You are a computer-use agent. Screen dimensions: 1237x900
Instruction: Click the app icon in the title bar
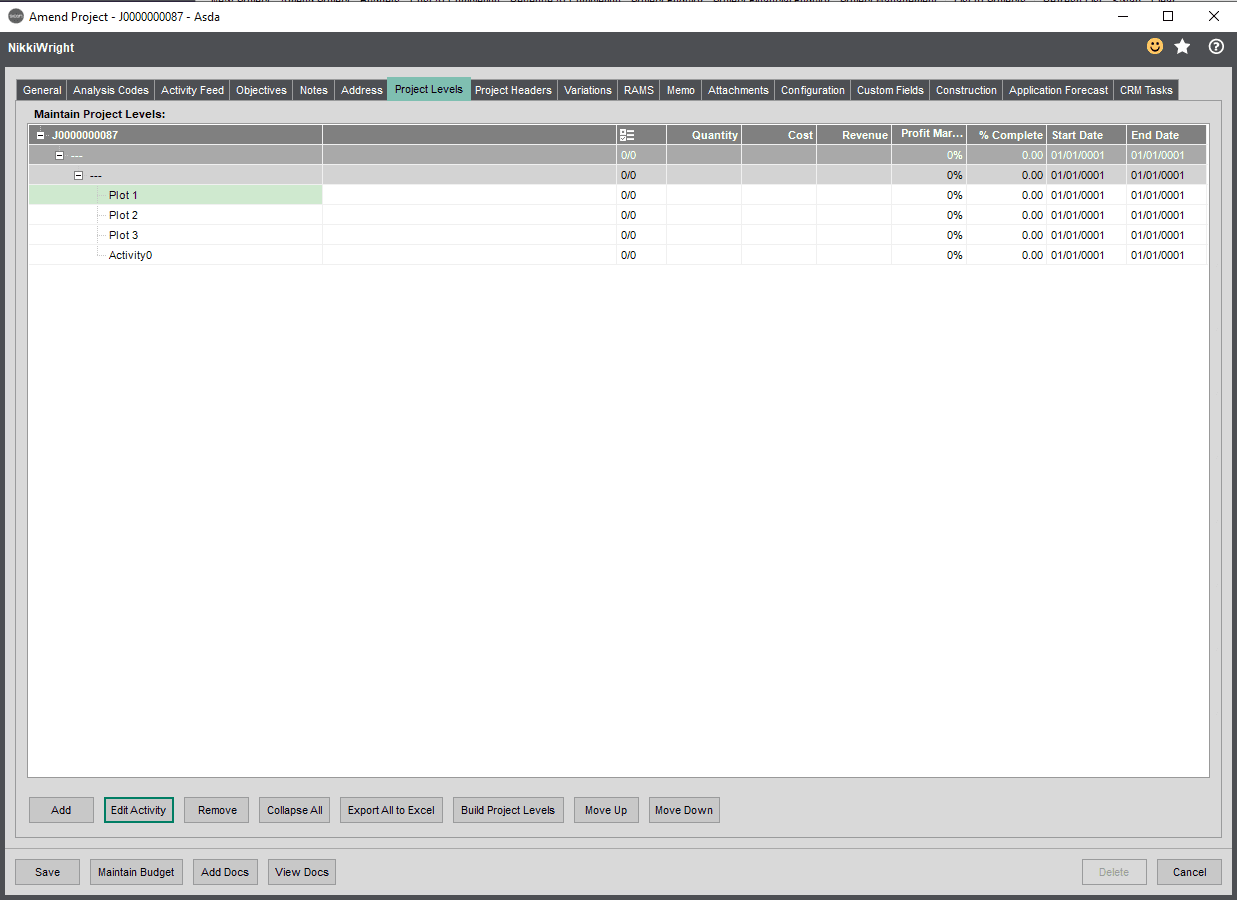pos(16,16)
